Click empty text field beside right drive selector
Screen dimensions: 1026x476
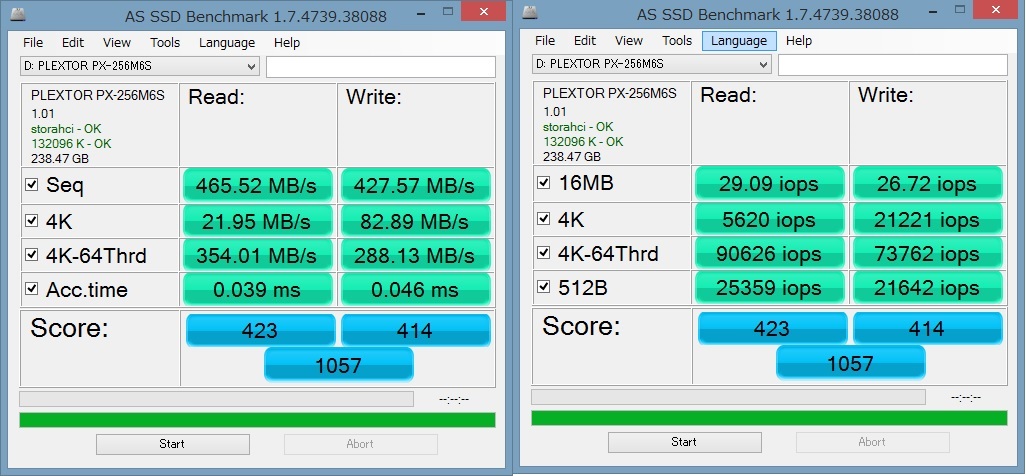click(893, 65)
